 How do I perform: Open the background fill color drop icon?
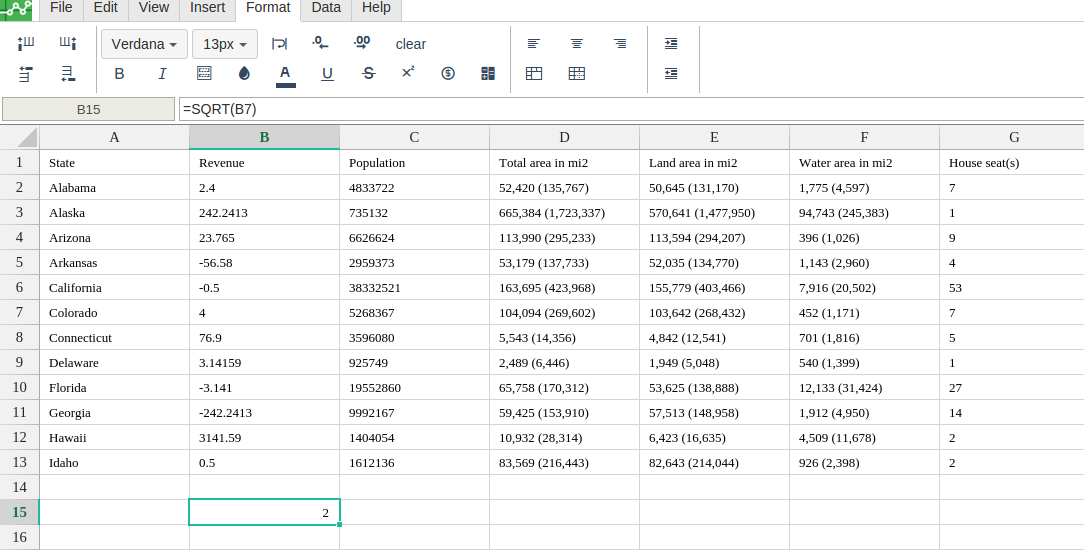(244, 73)
